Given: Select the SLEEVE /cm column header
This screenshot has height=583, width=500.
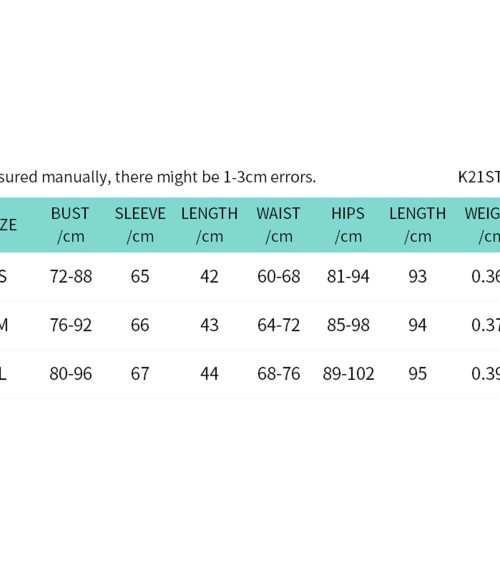Looking at the screenshot, I should pos(140,225).
